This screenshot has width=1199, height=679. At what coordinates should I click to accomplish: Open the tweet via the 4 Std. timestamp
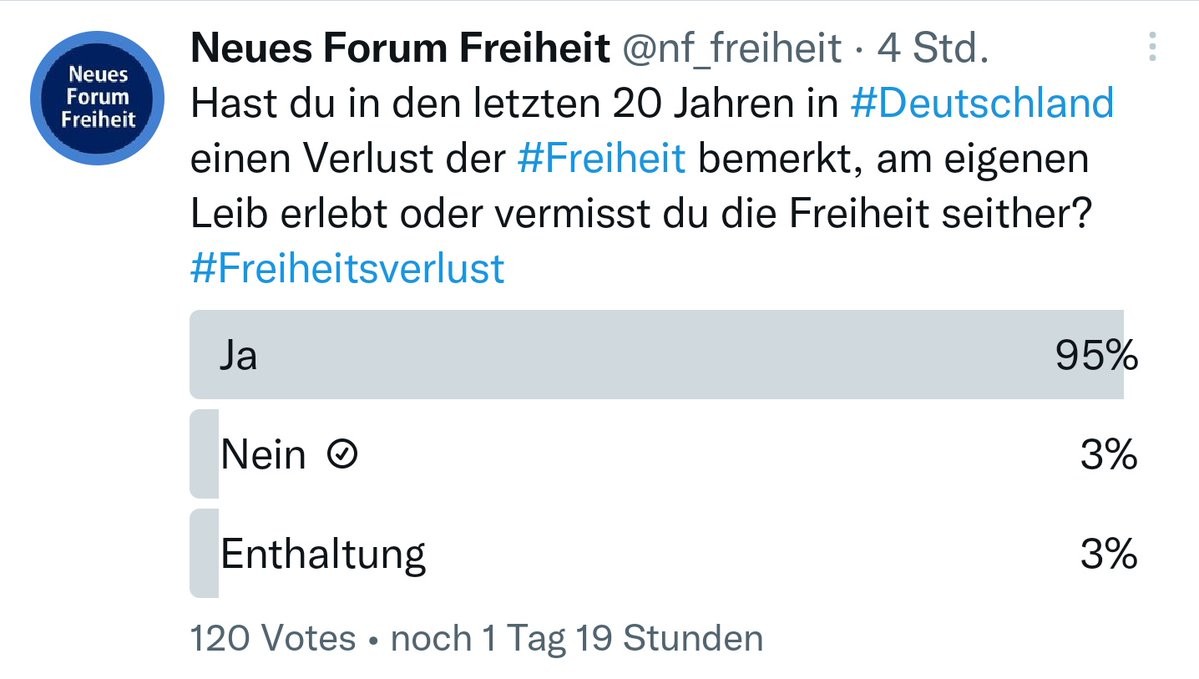(x=933, y=47)
